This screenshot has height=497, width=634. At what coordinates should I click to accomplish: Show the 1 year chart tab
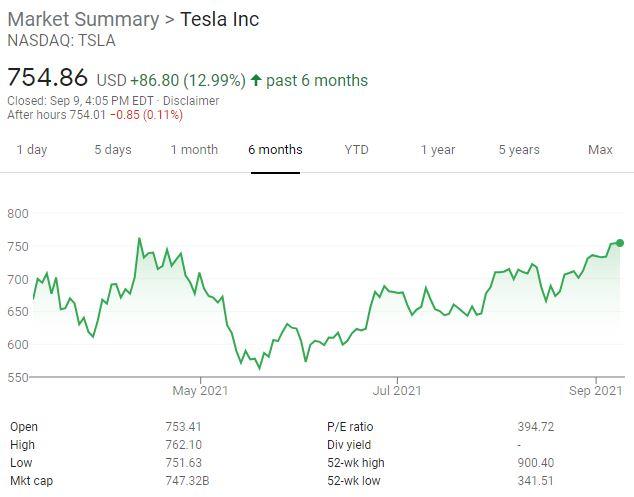click(437, 150)
